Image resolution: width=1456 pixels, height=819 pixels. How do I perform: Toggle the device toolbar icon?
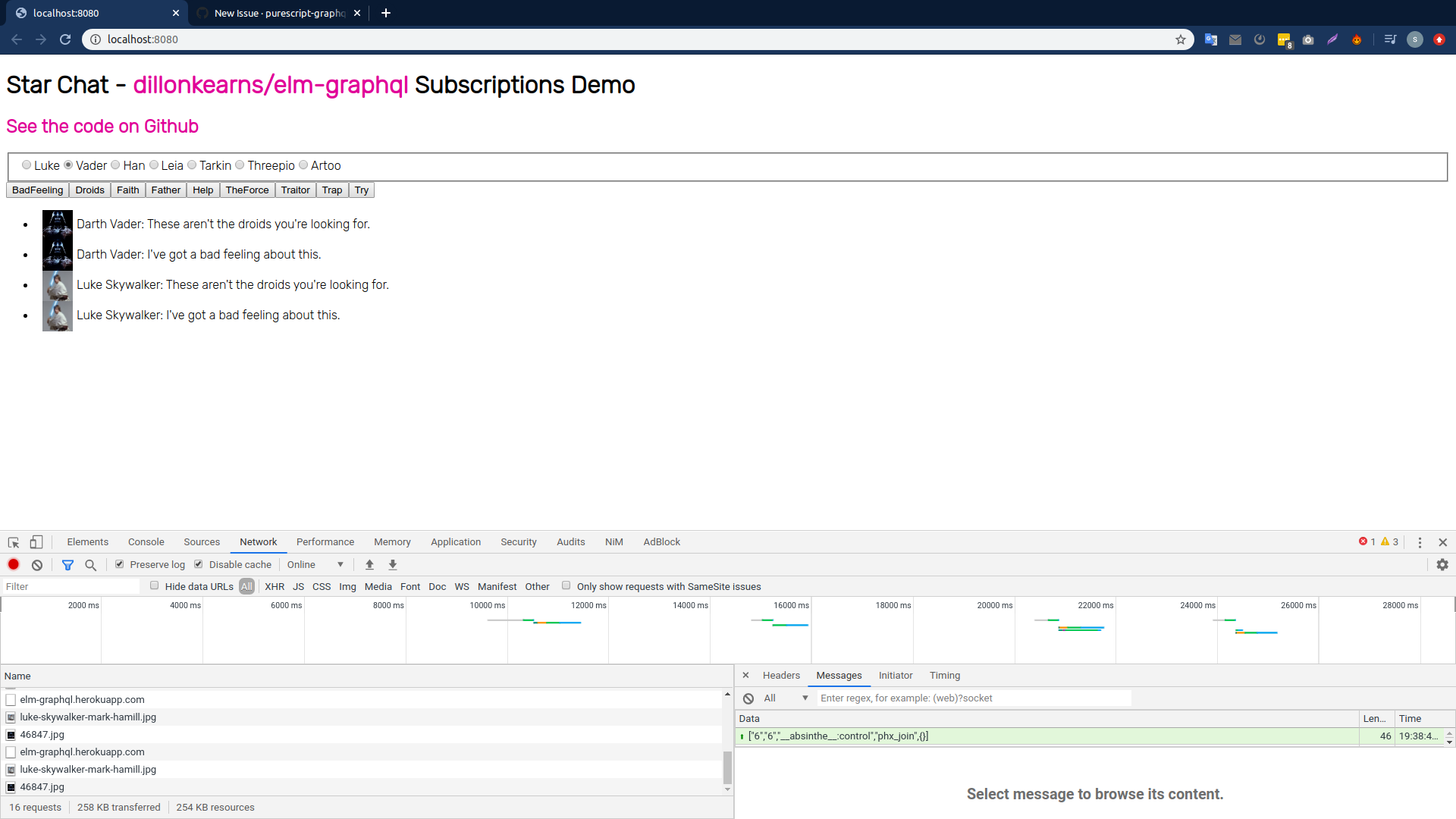pyautogui.click(x=36, y=542)
